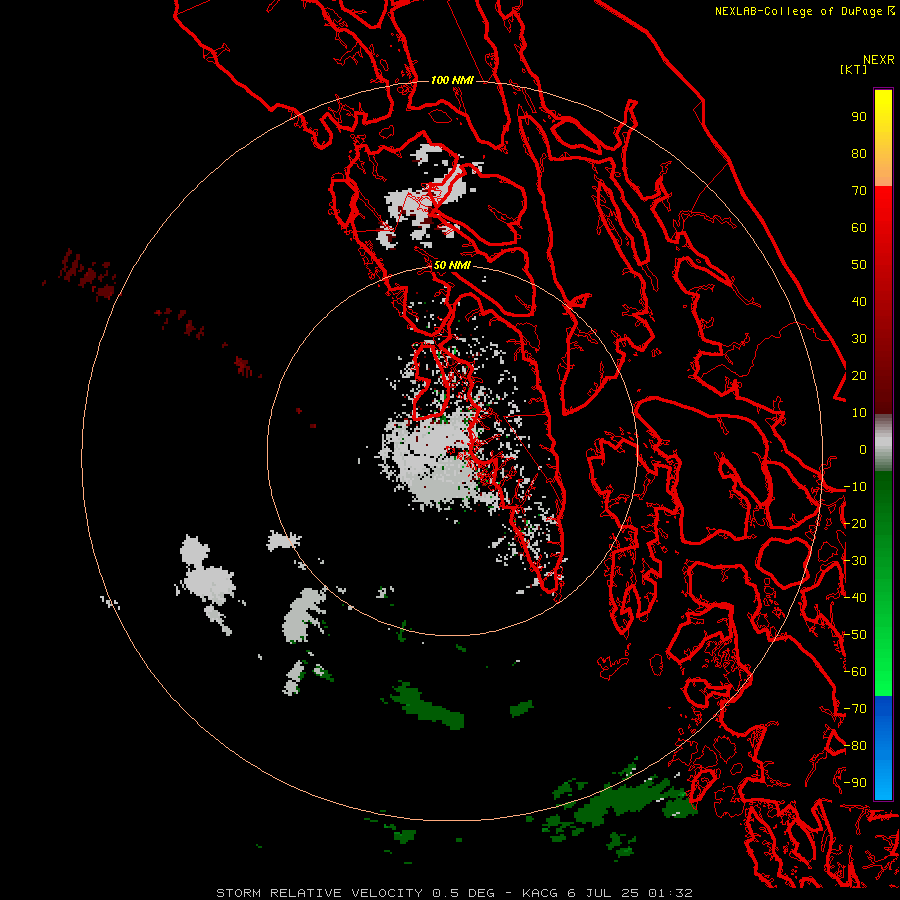Screen dimensions: 900x900
Task: Click the 100 NMI range ring label
Action: [x=452, y=80]
